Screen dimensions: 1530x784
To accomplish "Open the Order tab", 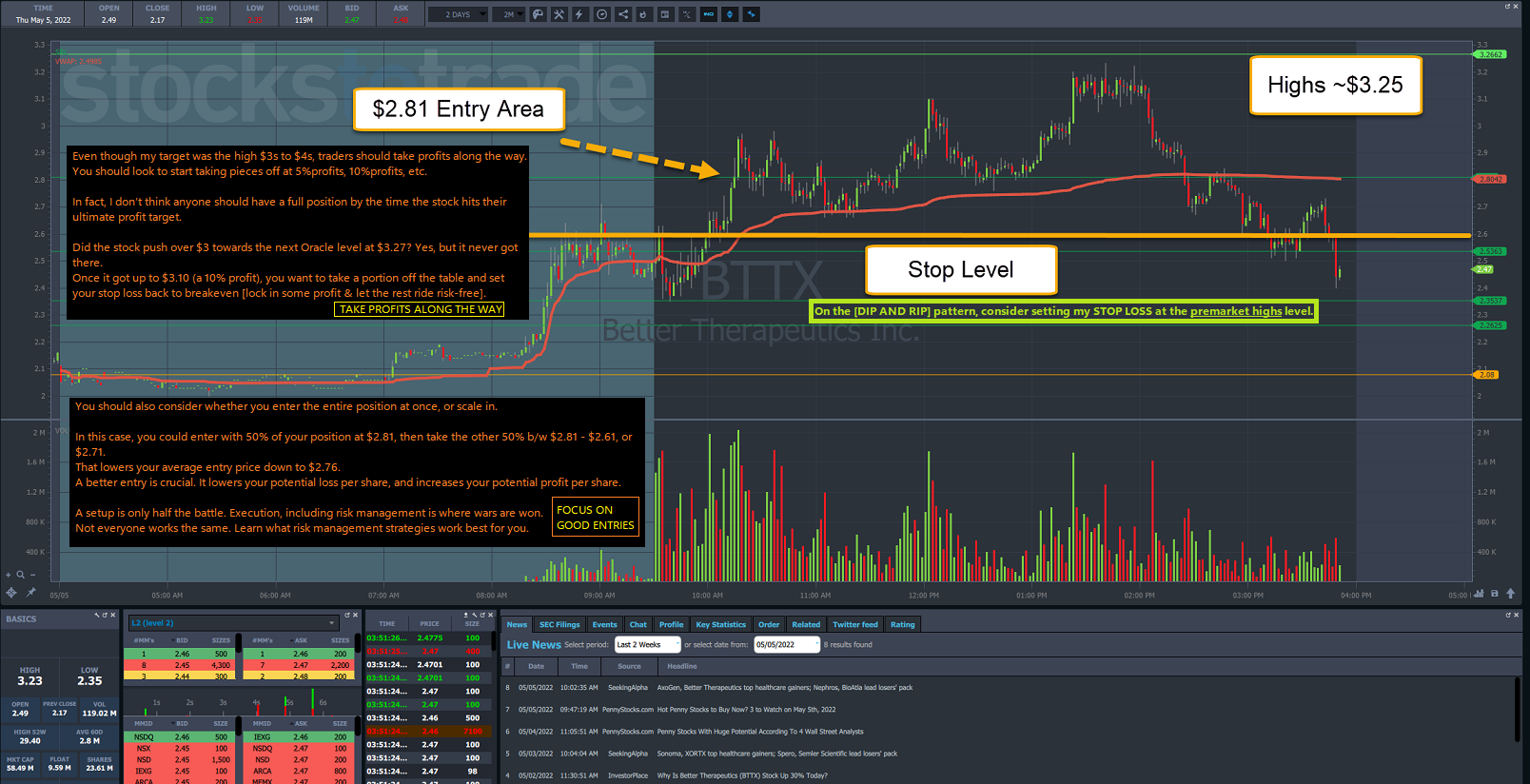I will [x=769, y=625].
